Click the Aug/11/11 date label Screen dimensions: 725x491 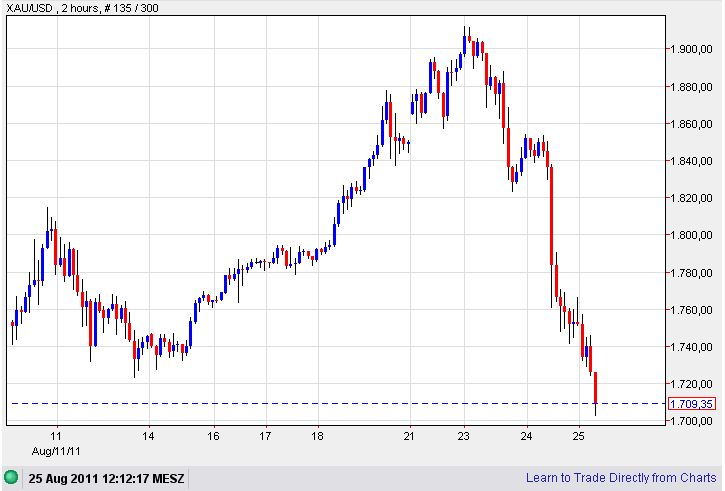56,451
